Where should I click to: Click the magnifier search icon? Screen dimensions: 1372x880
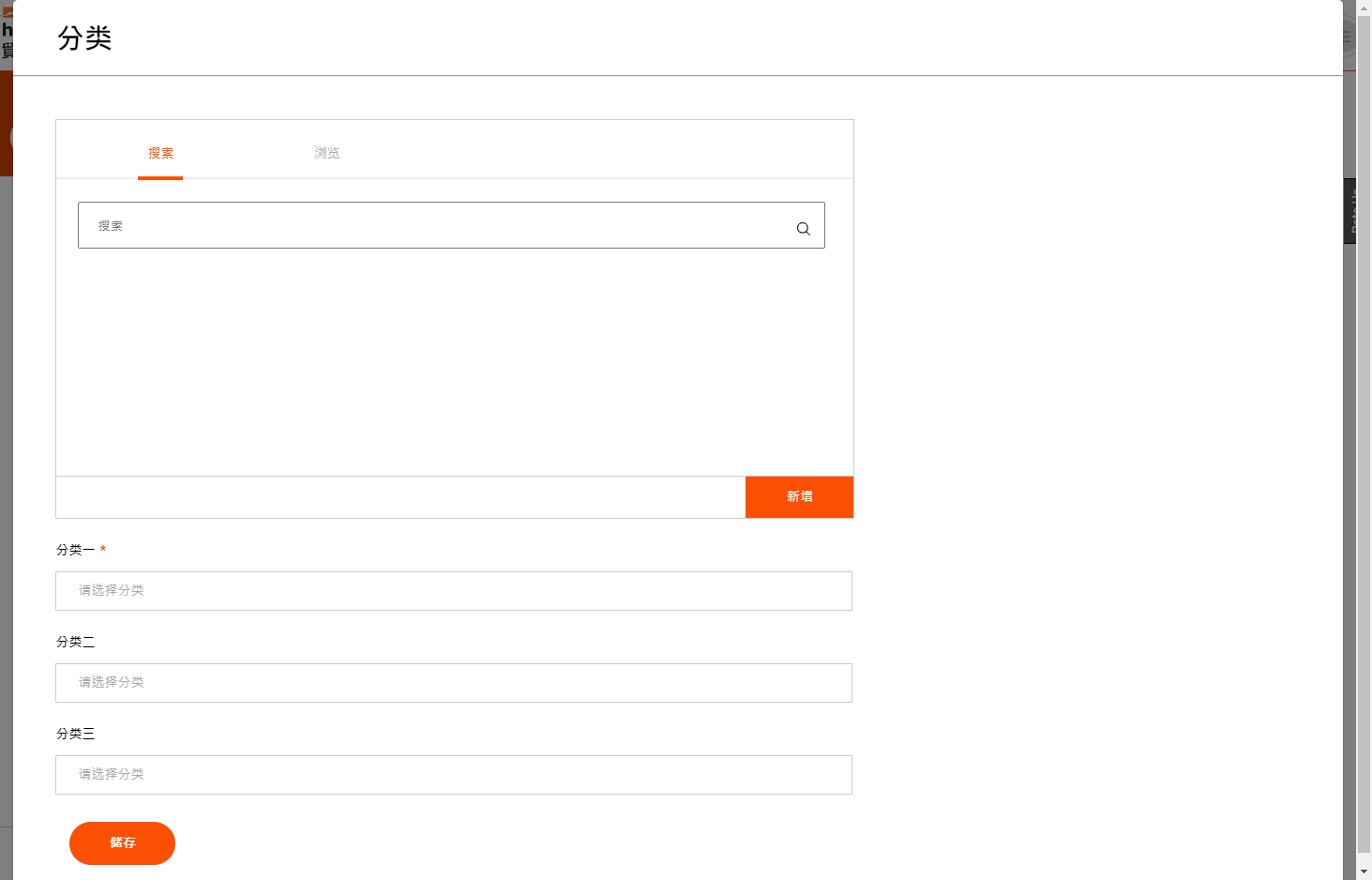pyautogui.click(x=803, y=228)
